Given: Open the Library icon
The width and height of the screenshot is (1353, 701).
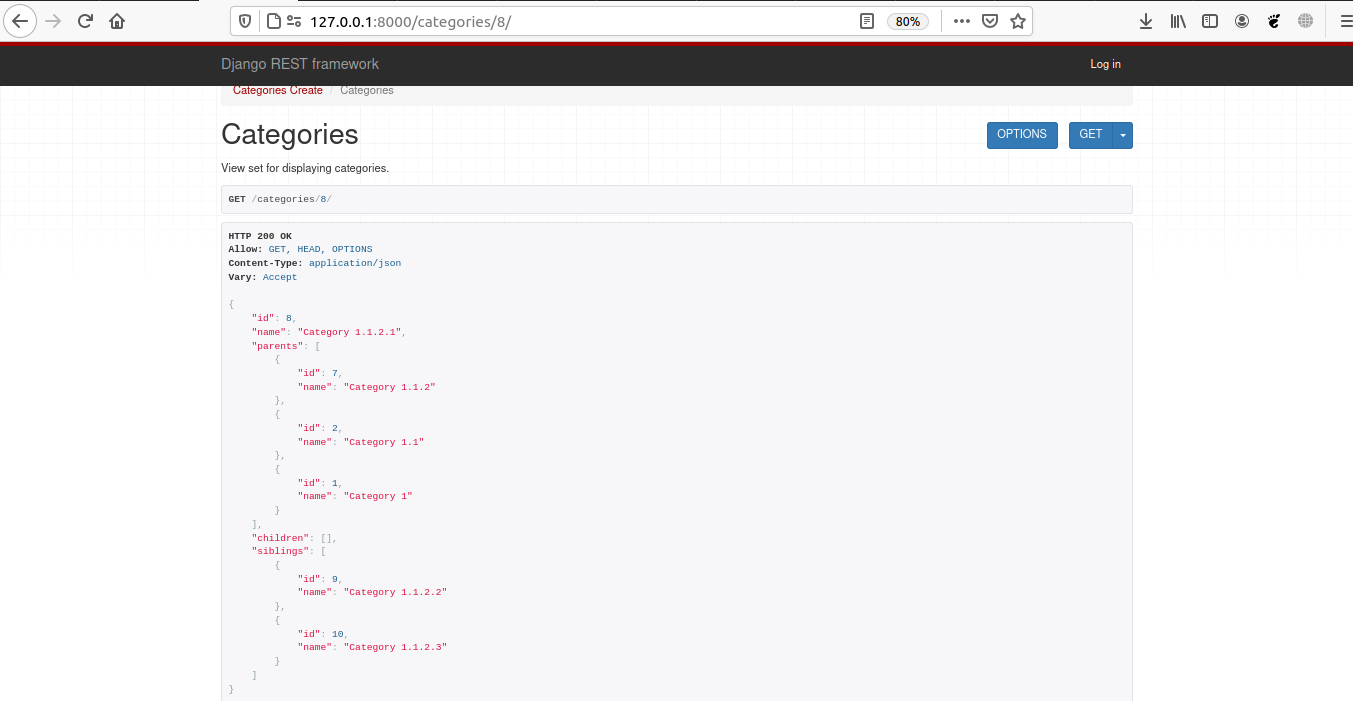Looking at the screenshot, I should (1178, 21).
